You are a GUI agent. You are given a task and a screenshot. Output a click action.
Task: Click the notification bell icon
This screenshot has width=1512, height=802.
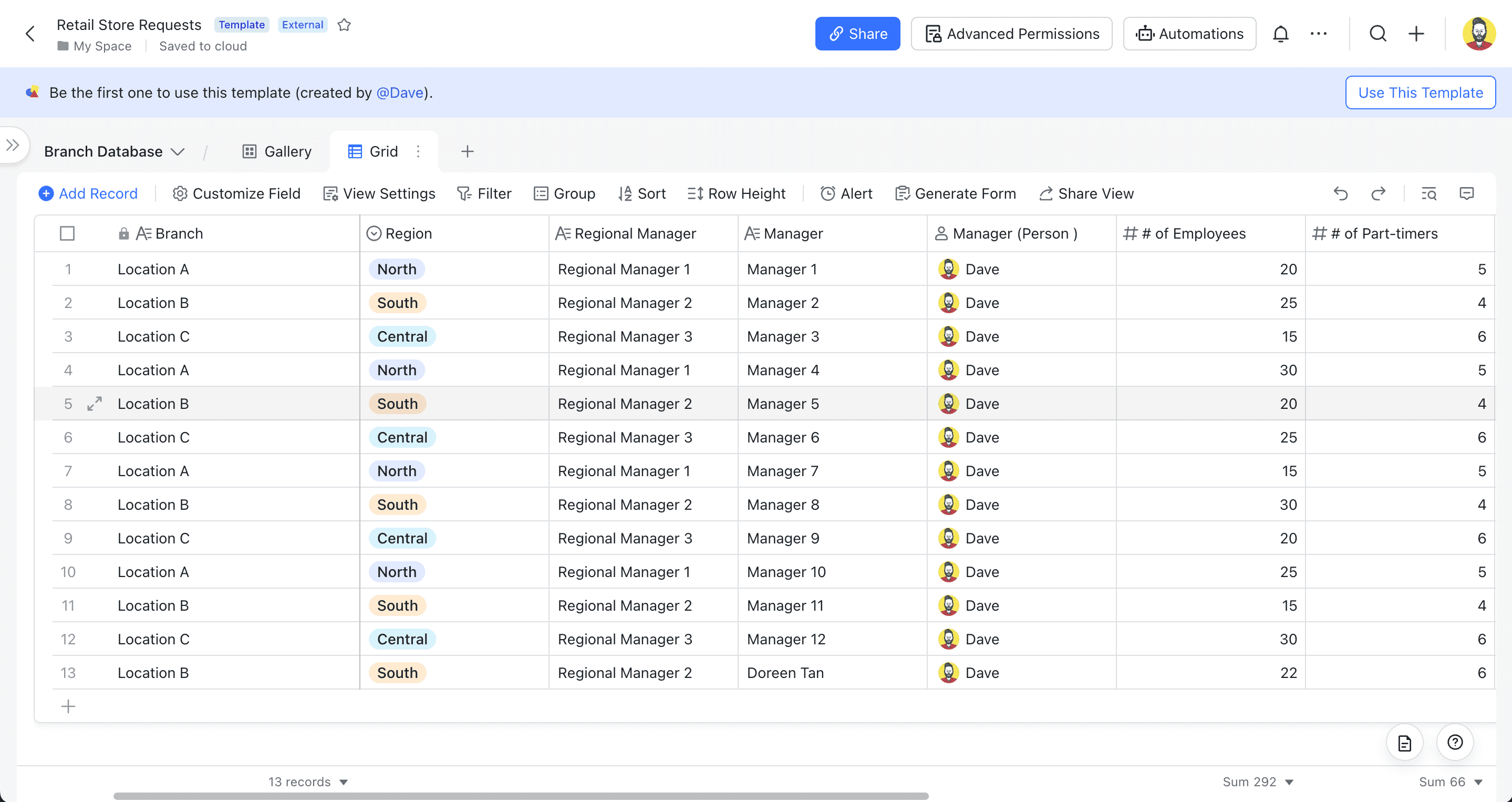1281,34
